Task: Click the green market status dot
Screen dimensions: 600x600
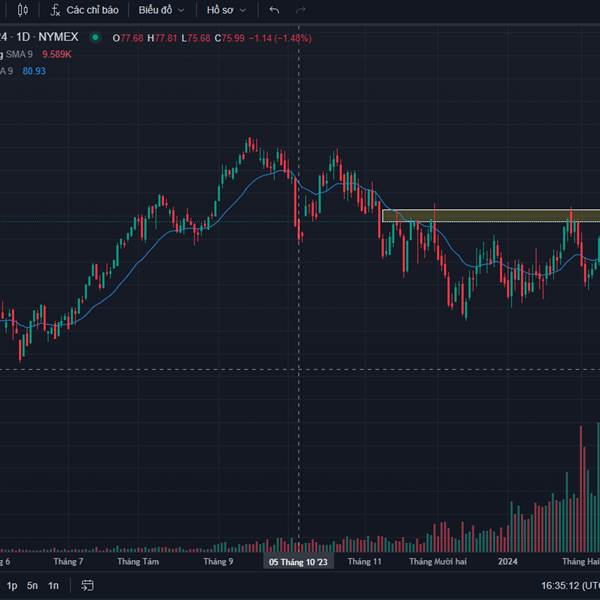Action: (95, 38)
